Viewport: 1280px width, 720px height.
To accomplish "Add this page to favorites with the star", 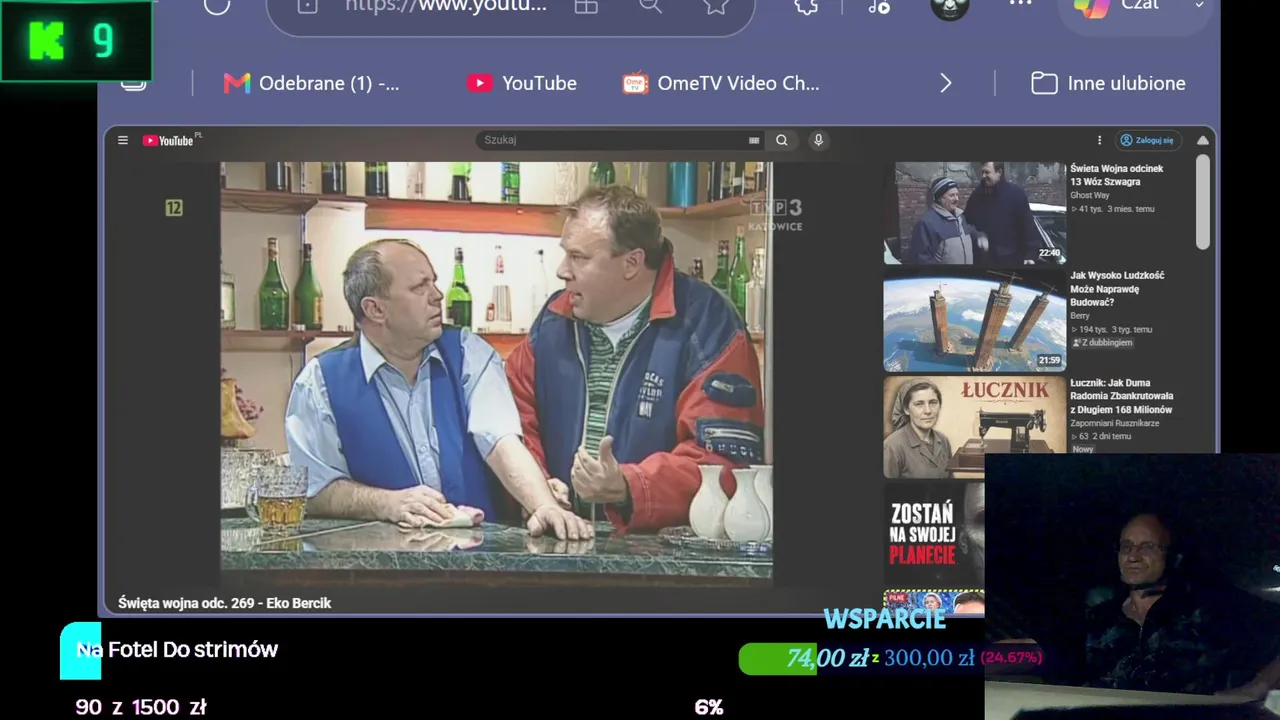I will click(x=716, y=5).
